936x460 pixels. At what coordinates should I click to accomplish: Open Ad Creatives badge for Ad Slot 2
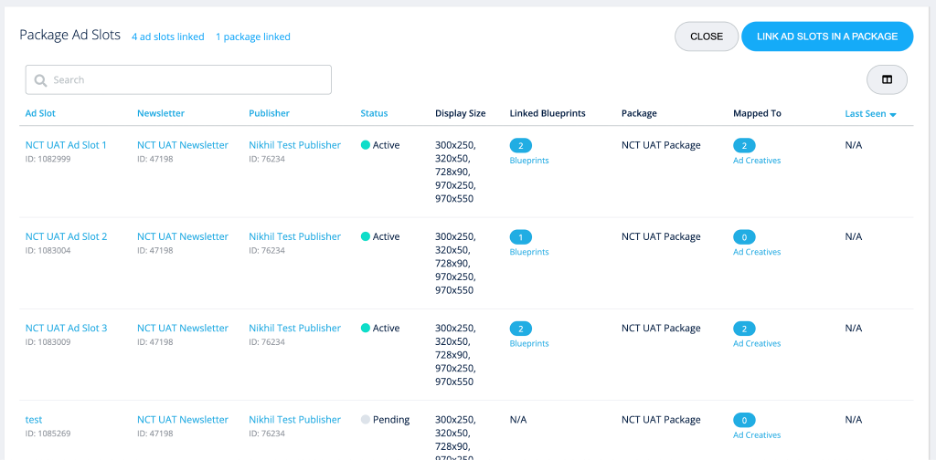tap(744, 238)
